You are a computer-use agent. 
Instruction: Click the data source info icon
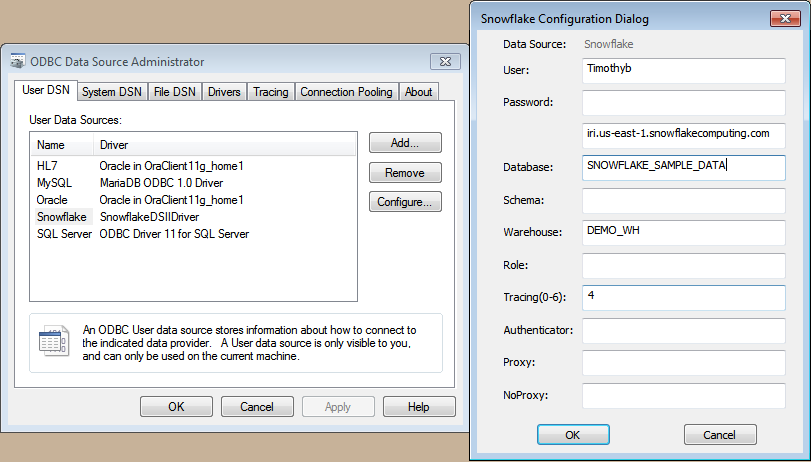pos(54,340)
